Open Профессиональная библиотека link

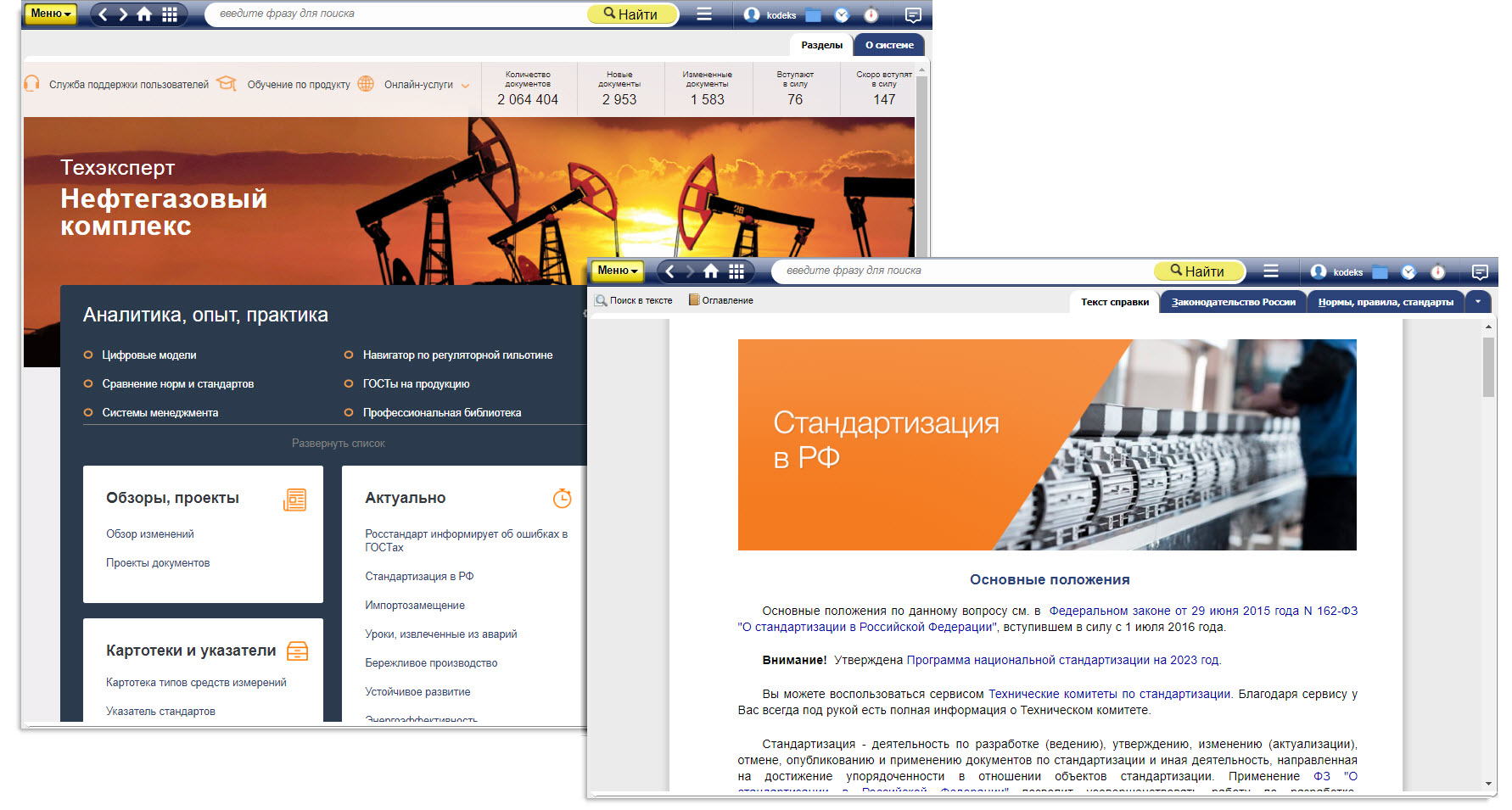442,413
